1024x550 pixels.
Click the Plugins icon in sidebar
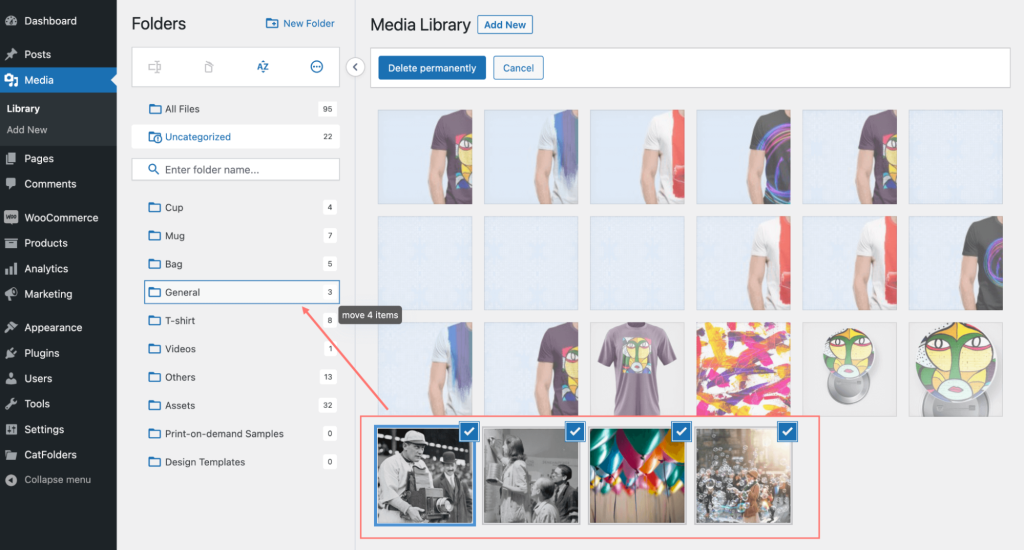pos(11,353)
